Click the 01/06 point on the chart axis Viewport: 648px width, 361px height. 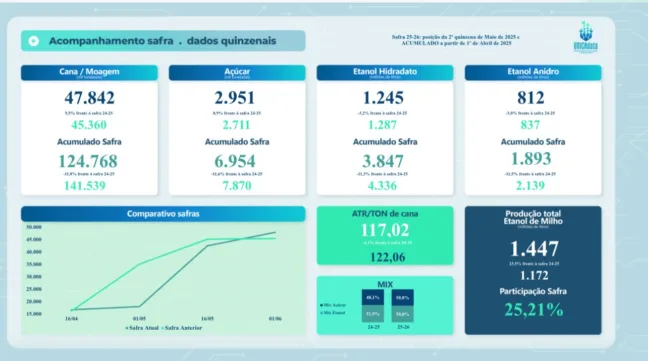point(275,319)
